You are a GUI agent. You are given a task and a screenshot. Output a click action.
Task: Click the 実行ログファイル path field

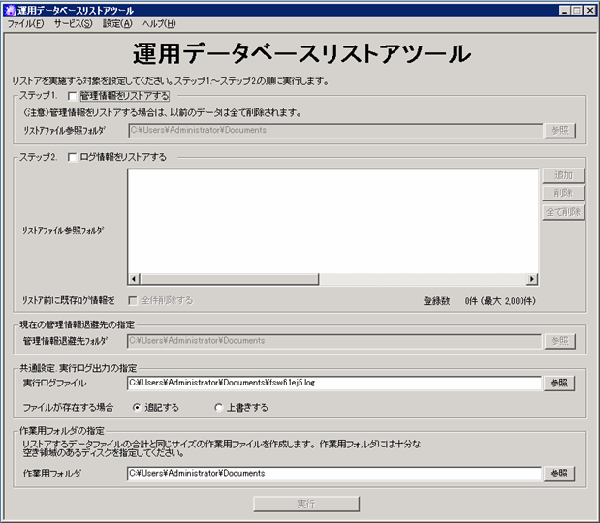point(333,382)
